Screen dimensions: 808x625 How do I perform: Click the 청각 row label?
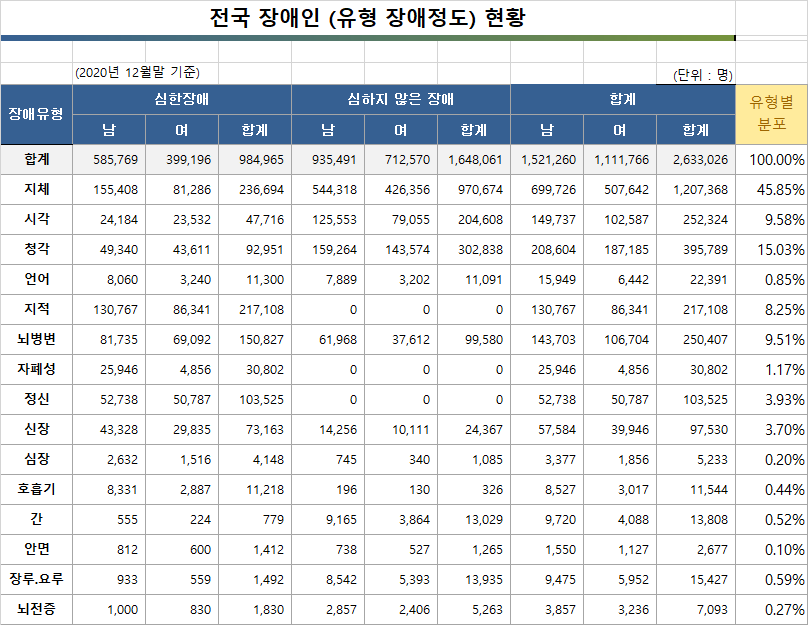point(36,249)
